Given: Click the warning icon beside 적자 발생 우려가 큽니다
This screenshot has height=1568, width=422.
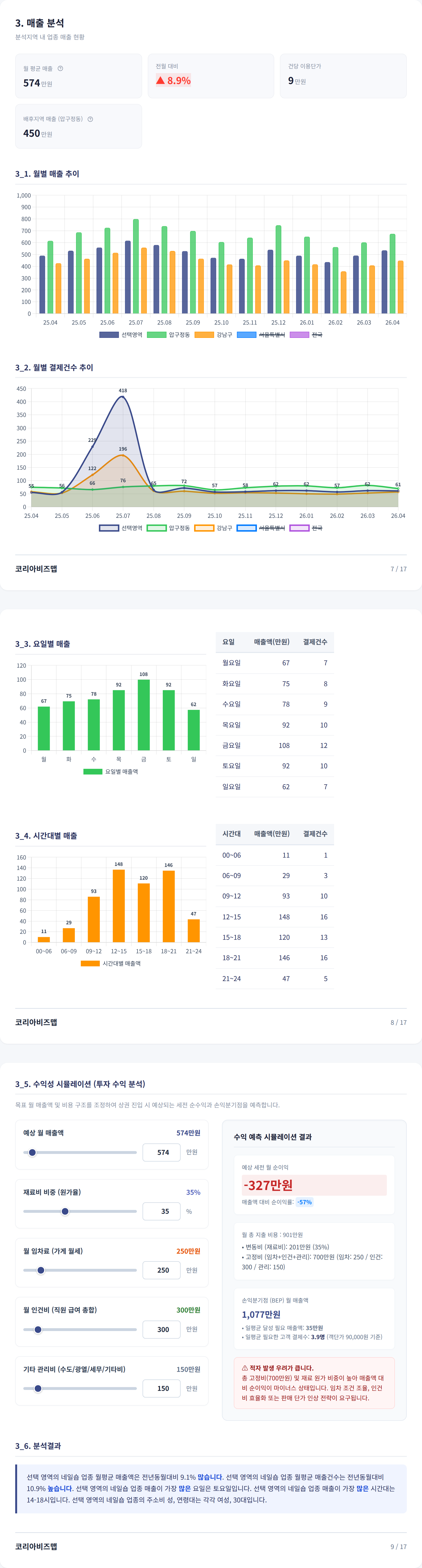Looking at the screenshot, I should click(x=245, y=1368).
